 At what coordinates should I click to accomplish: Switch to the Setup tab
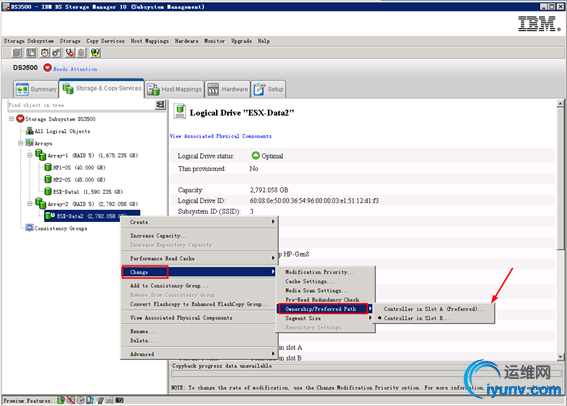(268, 89)
